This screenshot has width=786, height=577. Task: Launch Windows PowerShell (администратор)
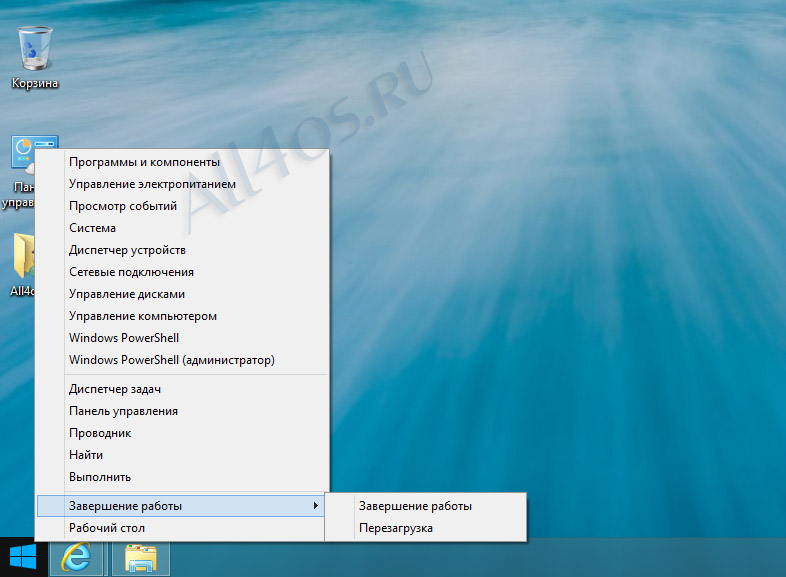(x=182, y=360)
